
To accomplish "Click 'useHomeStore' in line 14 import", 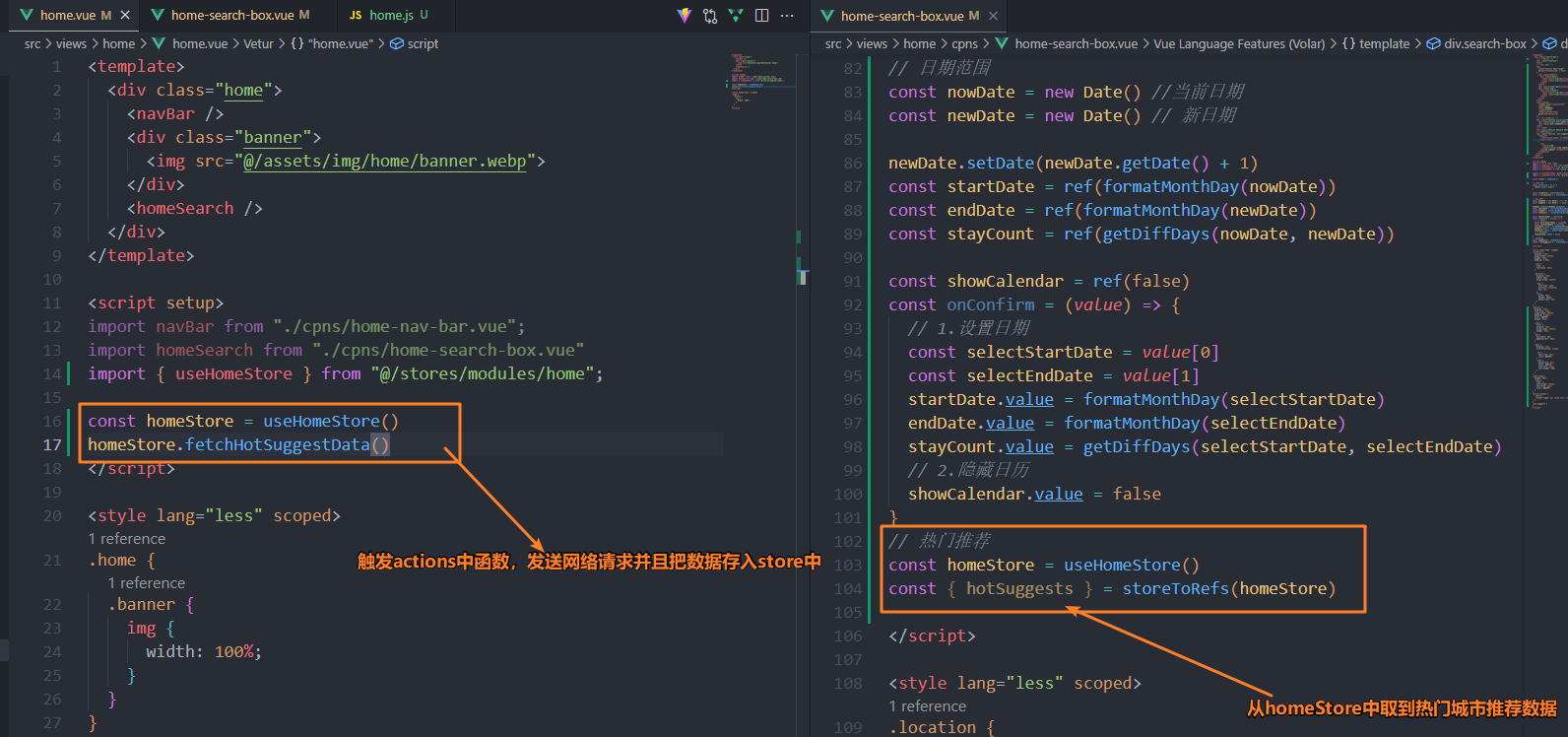I will tap(233, 373).
